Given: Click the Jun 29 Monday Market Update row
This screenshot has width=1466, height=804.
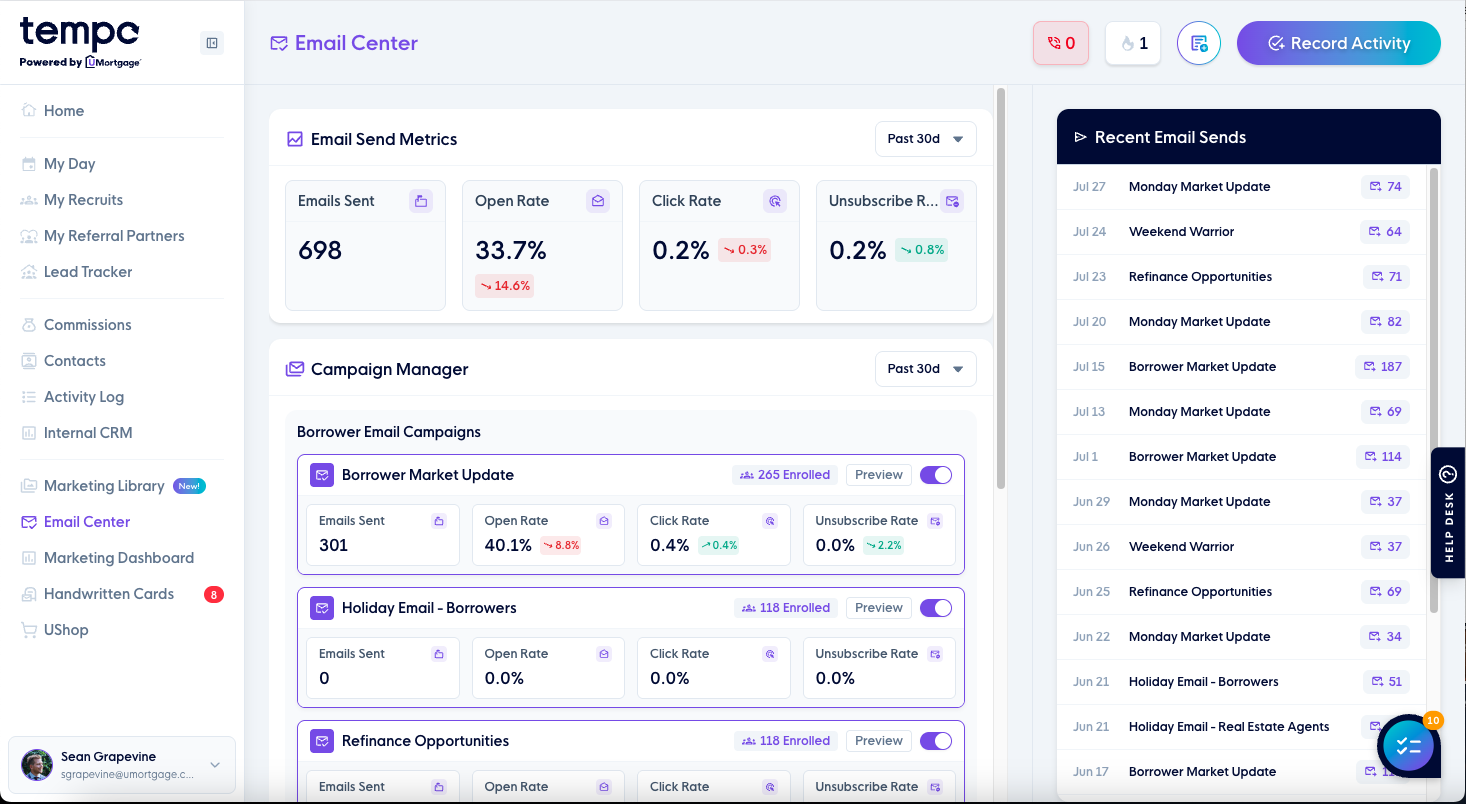Looking at the screenshot, I should coord(1243,502).
